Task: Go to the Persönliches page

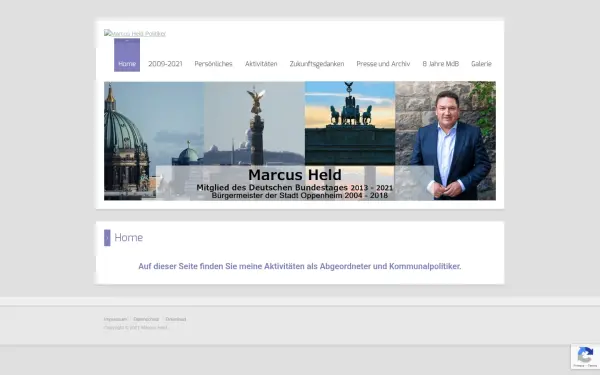Action: pyautogui.click(x=213, y=64)
